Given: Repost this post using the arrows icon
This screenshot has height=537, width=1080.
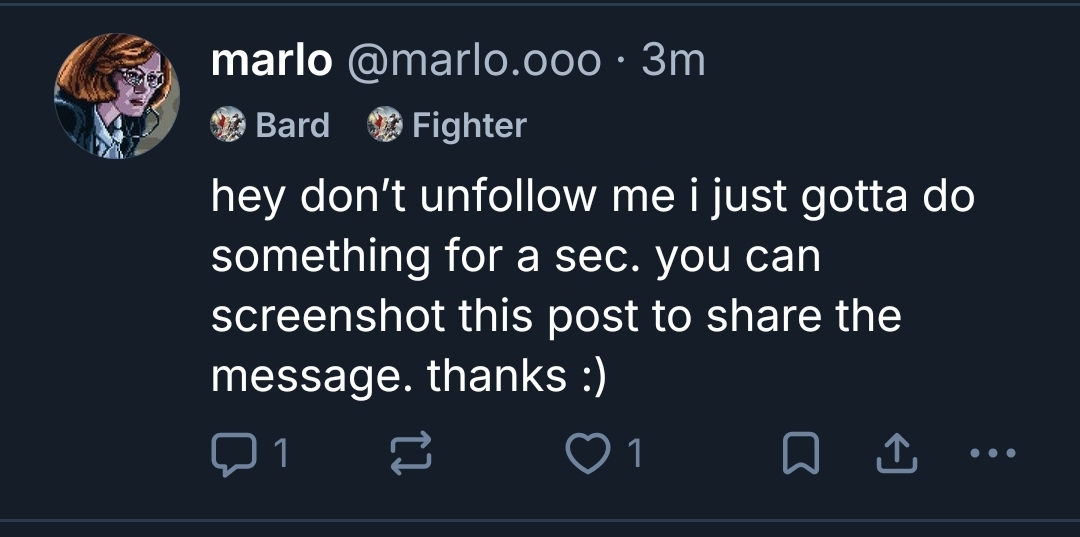Looking at the screenshot, I should 411,455.
